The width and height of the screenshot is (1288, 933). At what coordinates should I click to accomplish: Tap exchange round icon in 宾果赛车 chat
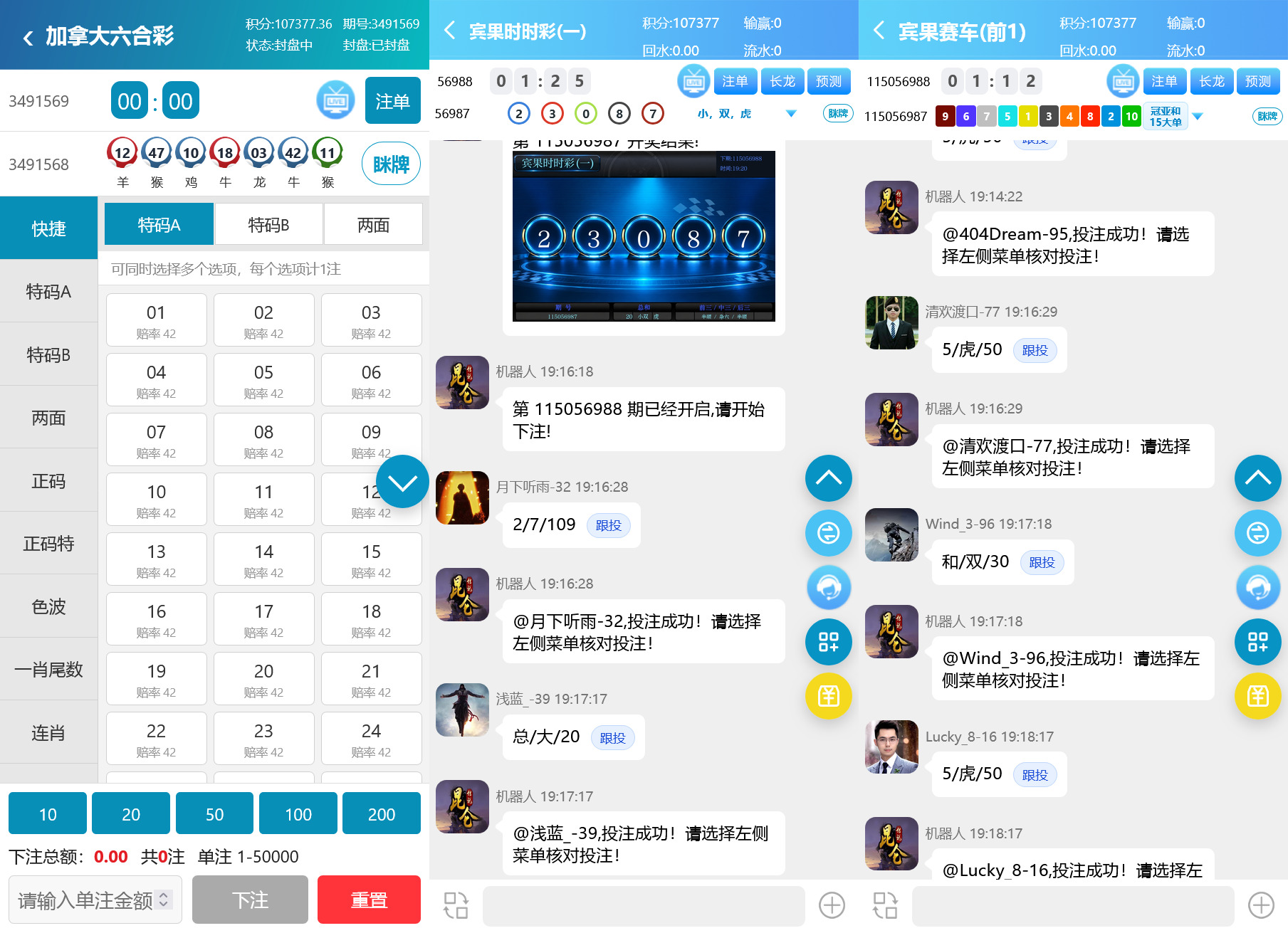(1258, 533)
